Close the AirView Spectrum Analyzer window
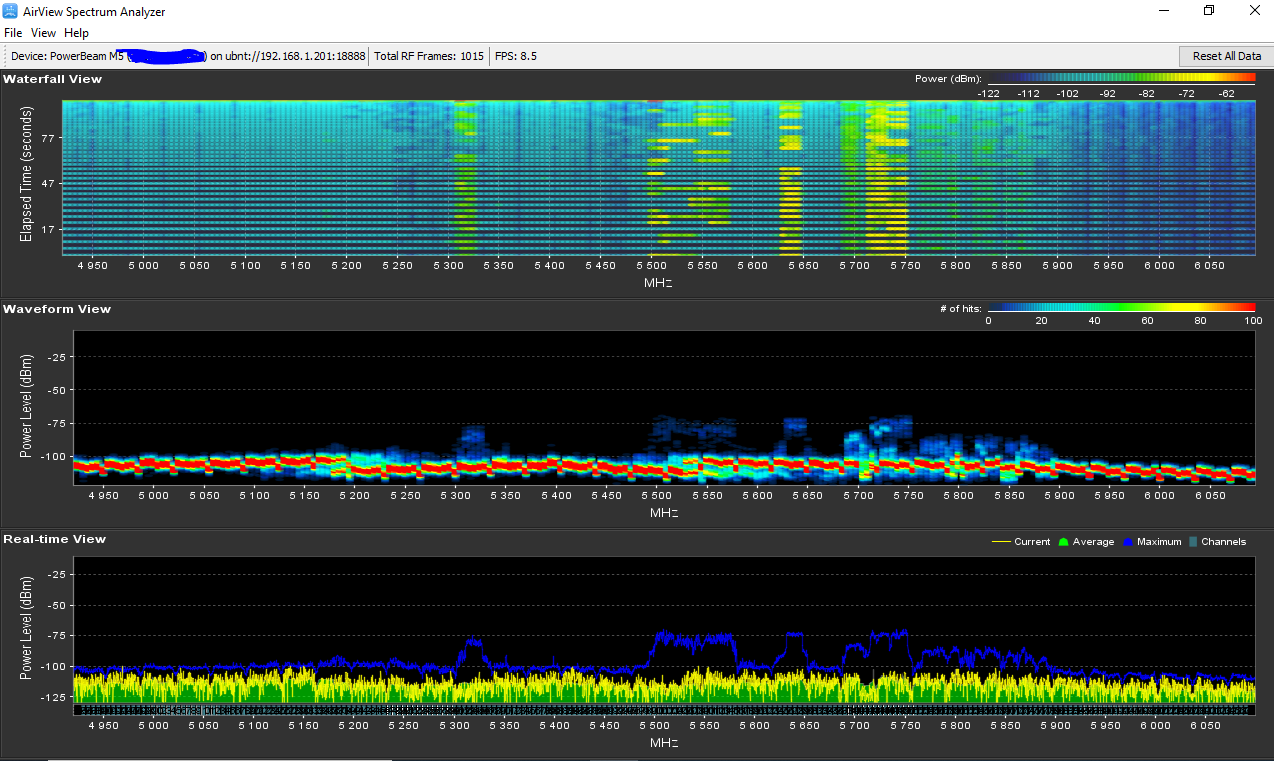 [1254, 11]
